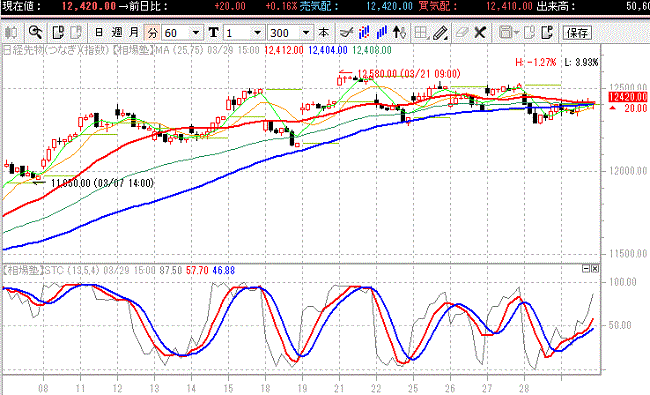The height and width of the screenshot is (395, 650).
Task: Click the 11500.00 price axis label
Action: point(628,254)
